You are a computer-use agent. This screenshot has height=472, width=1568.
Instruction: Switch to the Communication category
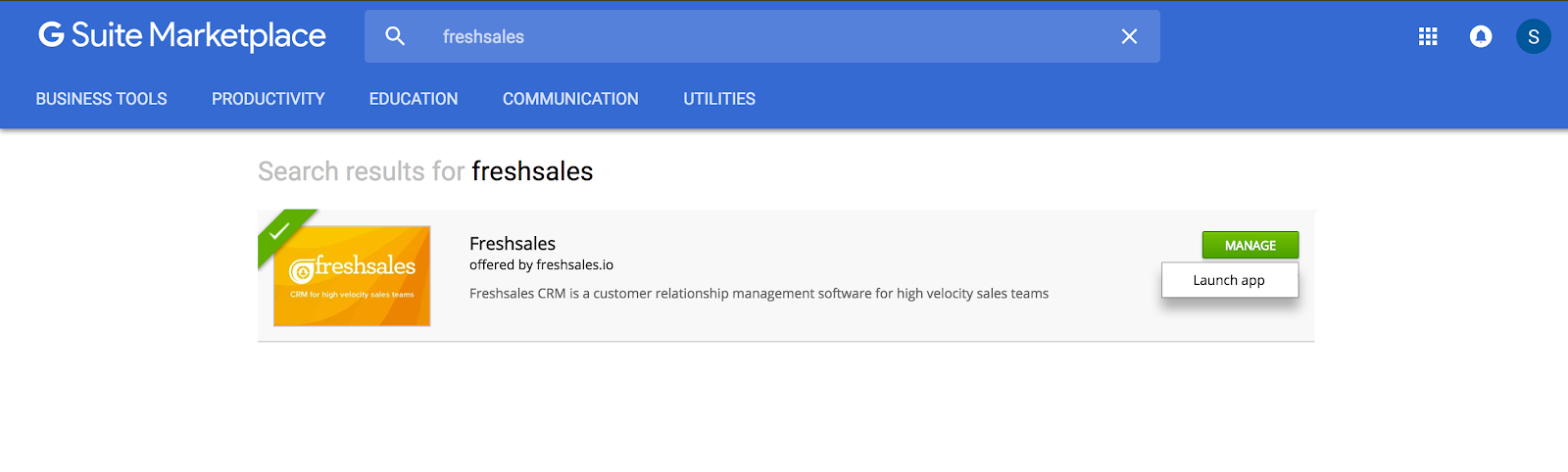coord(570,99)
